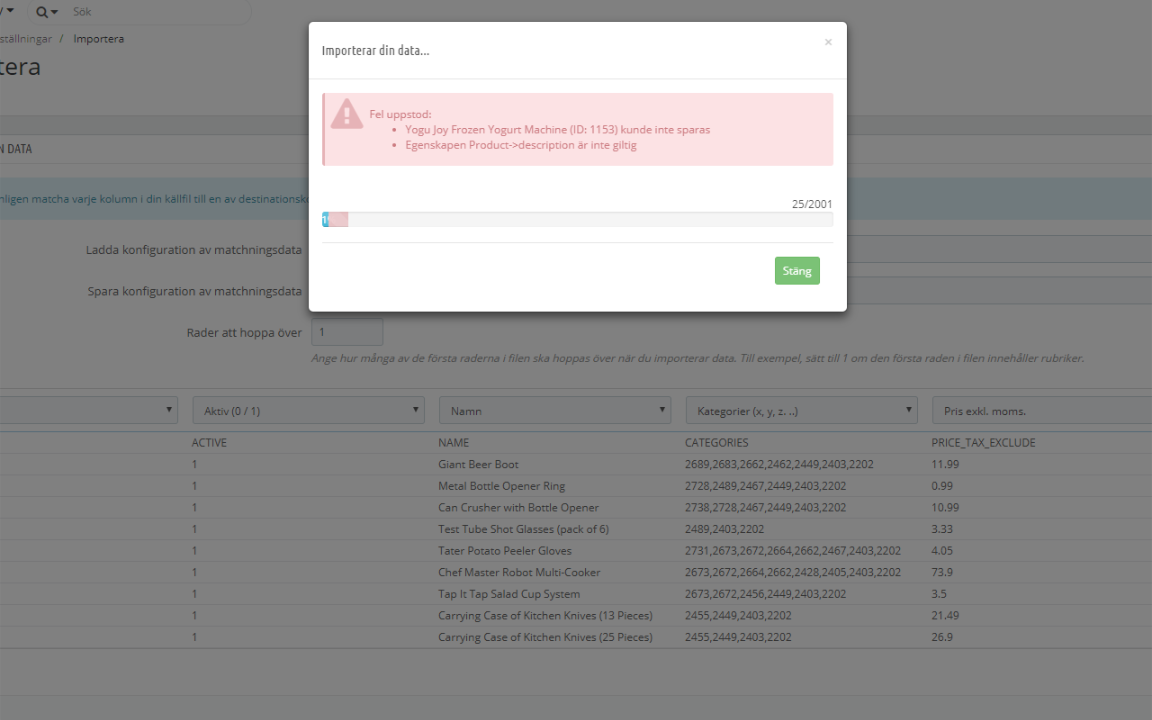Image resolution: width=1152 pixels, height=720 pixels.
Task: Click the ACTIVE column header
Action: click(x=209, y=442)
